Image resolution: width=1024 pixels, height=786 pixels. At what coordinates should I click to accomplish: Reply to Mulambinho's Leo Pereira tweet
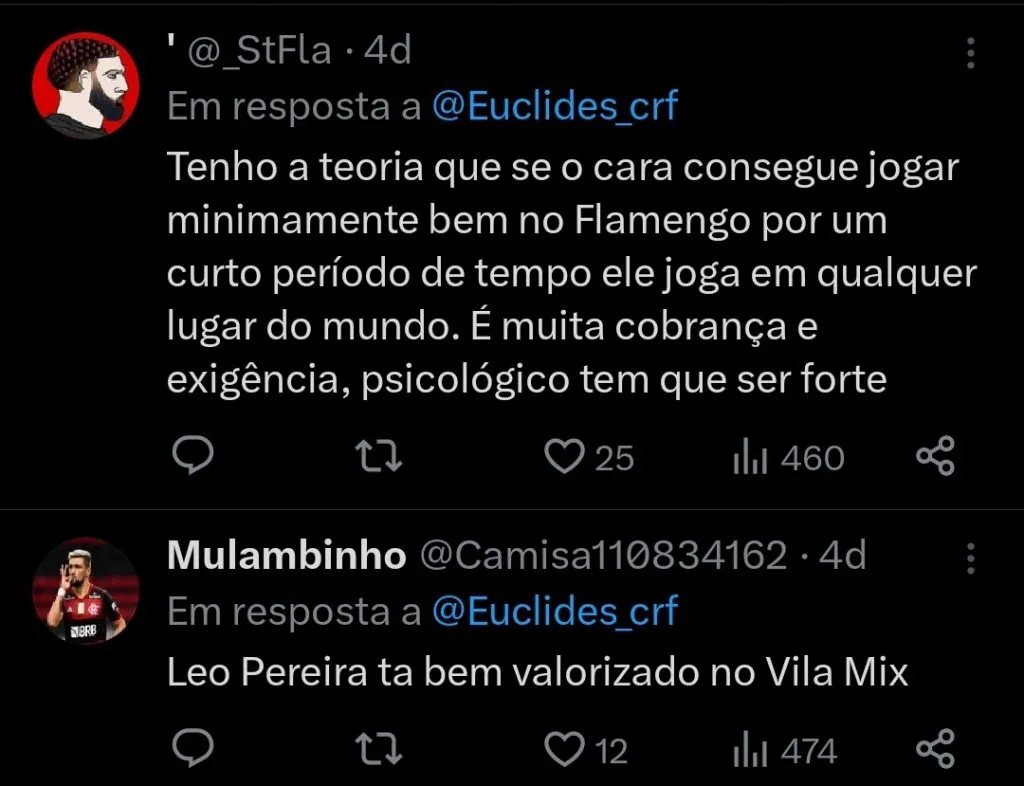click(x=193, y=747)
